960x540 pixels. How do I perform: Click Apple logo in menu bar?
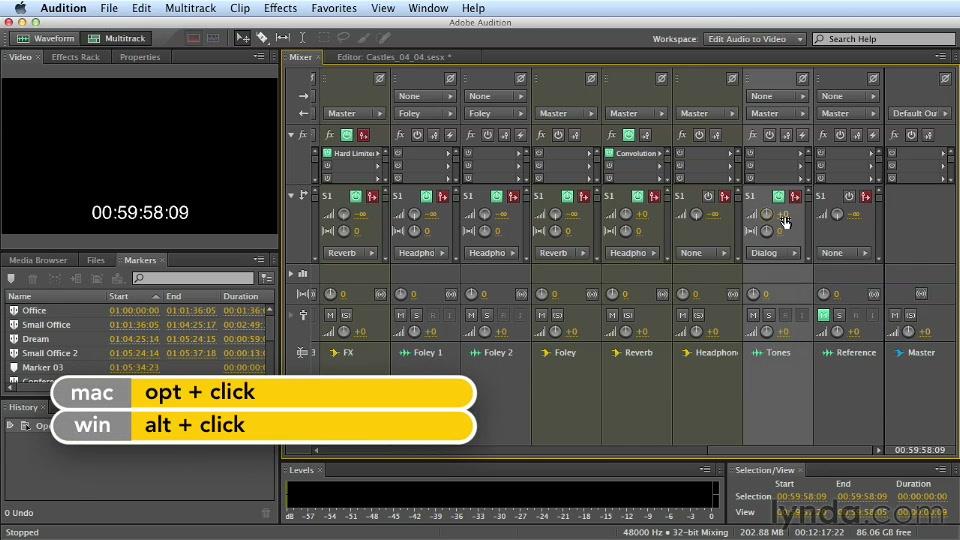tap(20, 8)
